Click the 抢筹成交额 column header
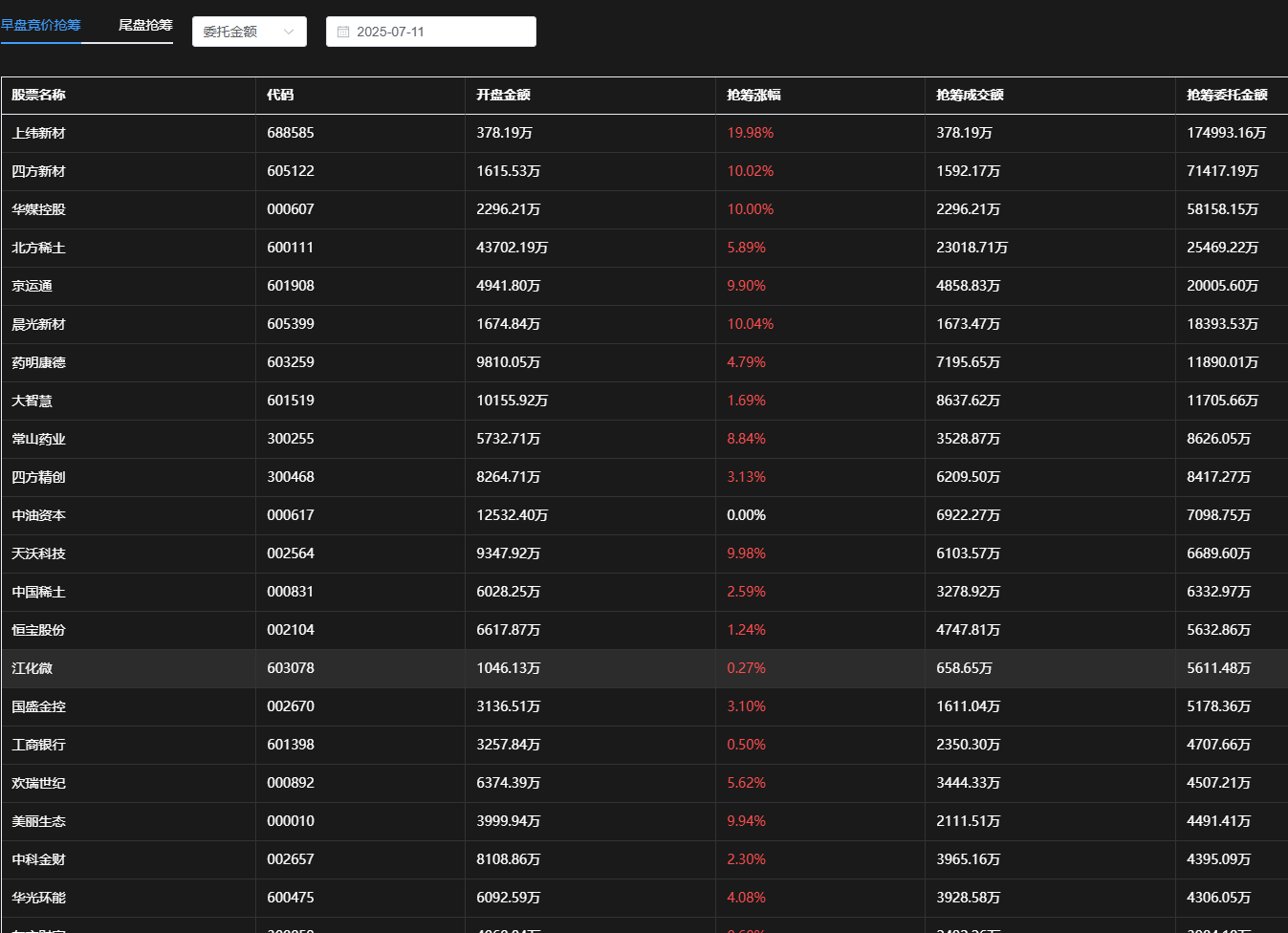The width and height of the screenshot is (1288, 933). 971,95
